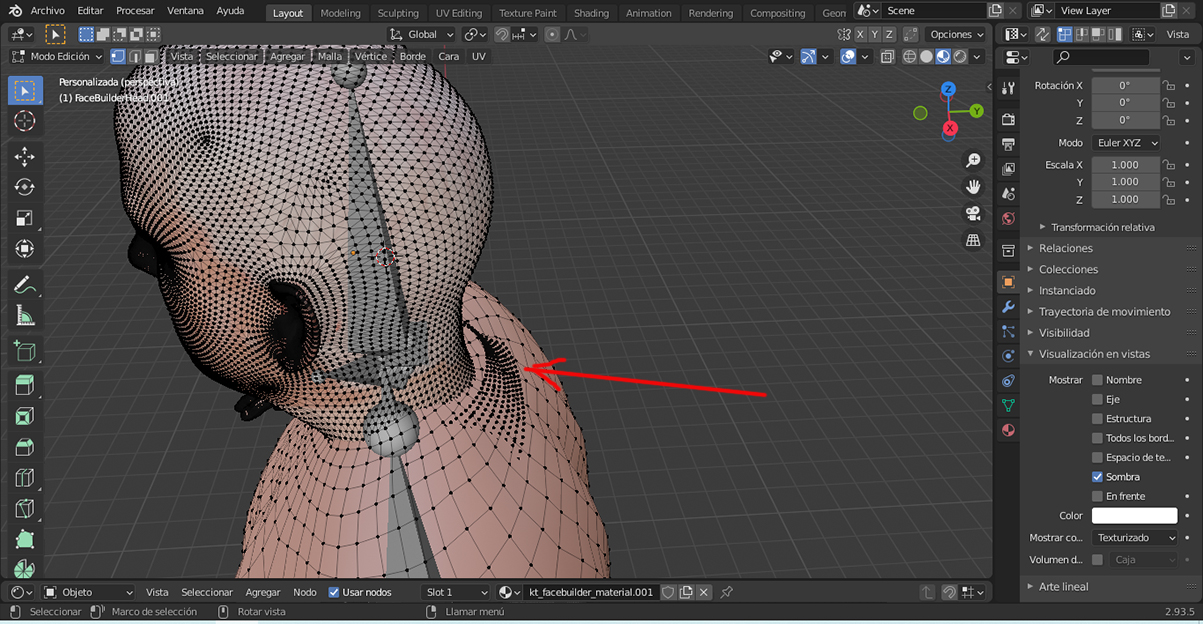Open the Archivo menu
This screenshot has width=1203, height=624.
point(47,11)
